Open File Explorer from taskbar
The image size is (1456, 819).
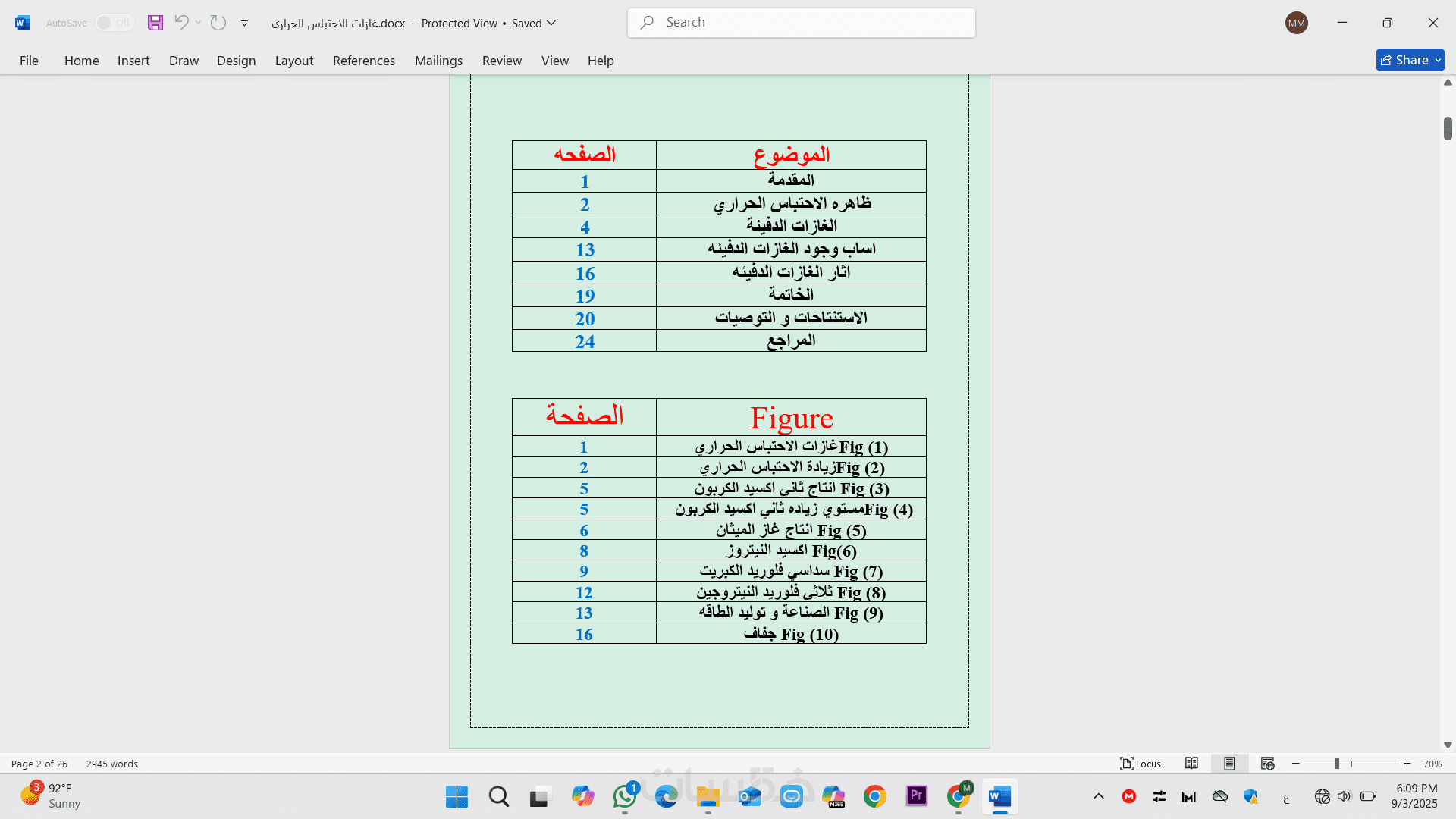(708, 797)
